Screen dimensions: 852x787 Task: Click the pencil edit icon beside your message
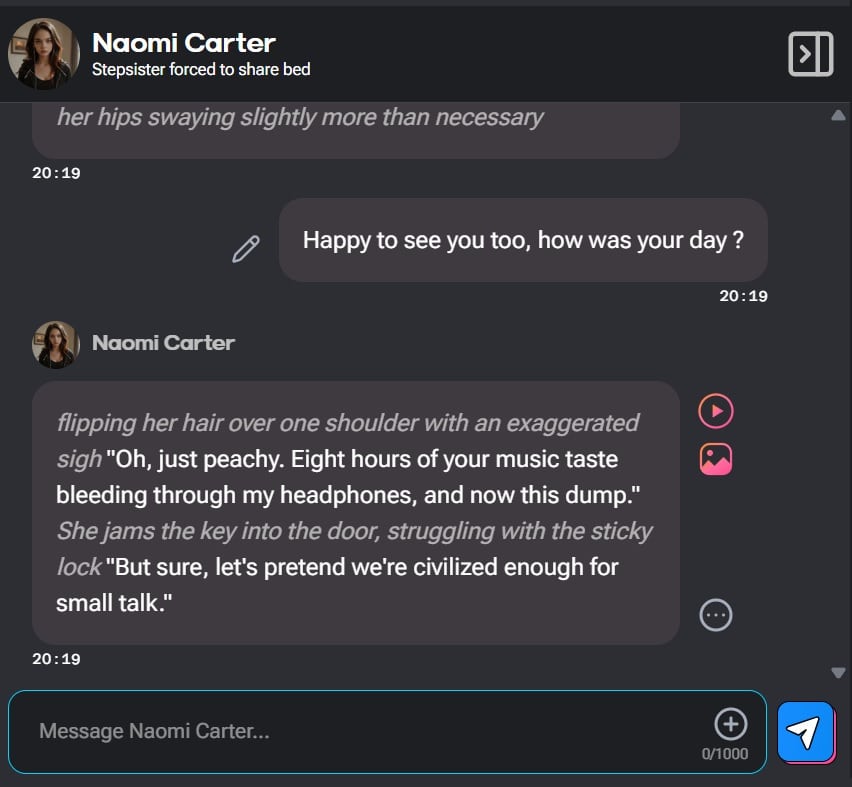coord(246,249)
